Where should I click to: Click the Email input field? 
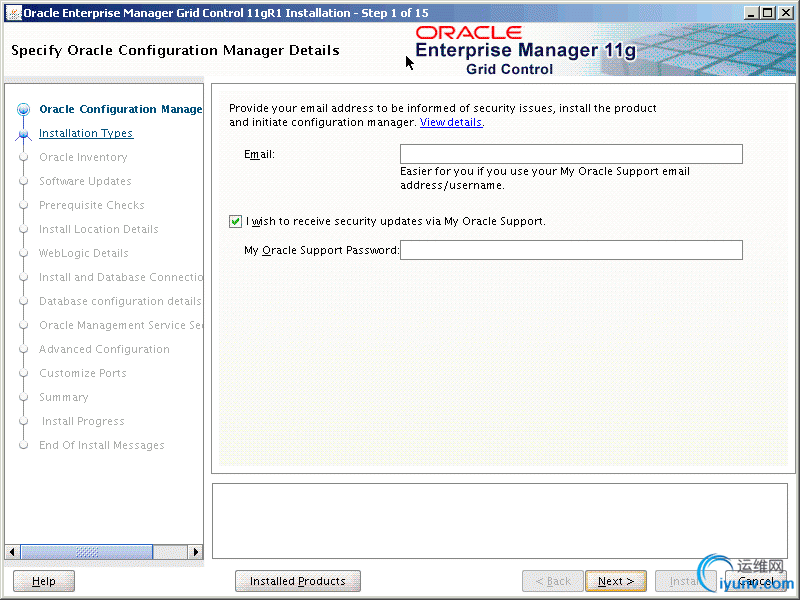[571, 154]
